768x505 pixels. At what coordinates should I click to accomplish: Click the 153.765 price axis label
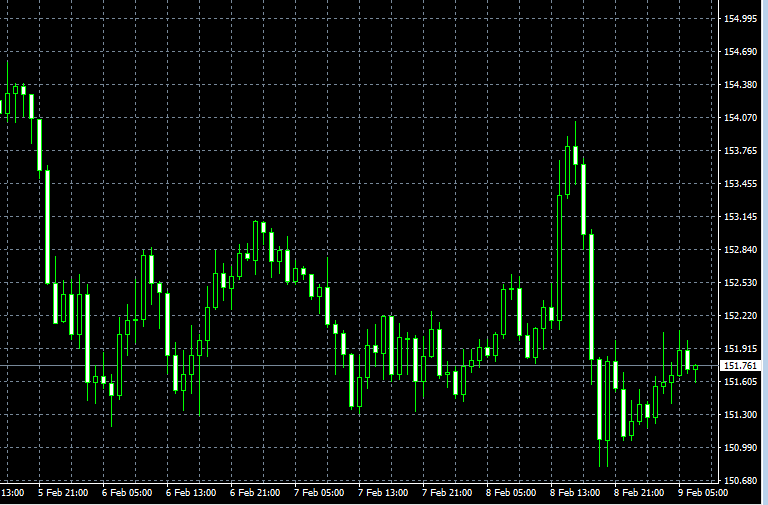(740, 150)
